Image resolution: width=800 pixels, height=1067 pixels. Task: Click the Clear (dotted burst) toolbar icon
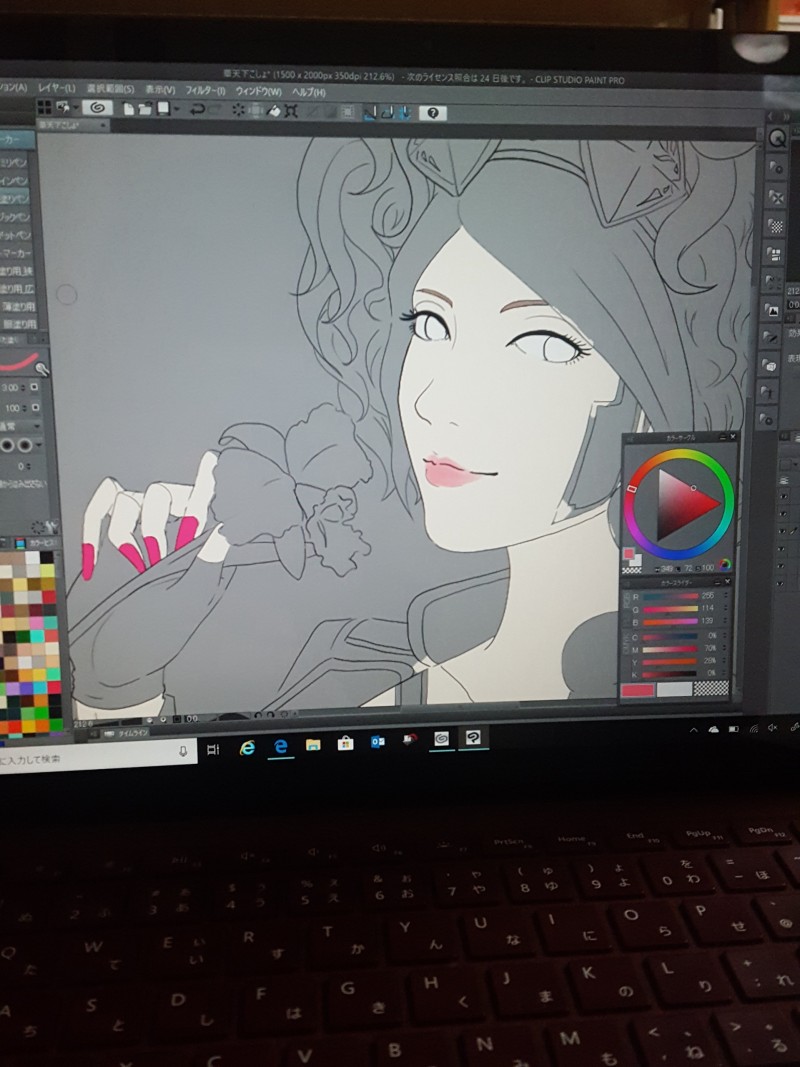point(238,110)
